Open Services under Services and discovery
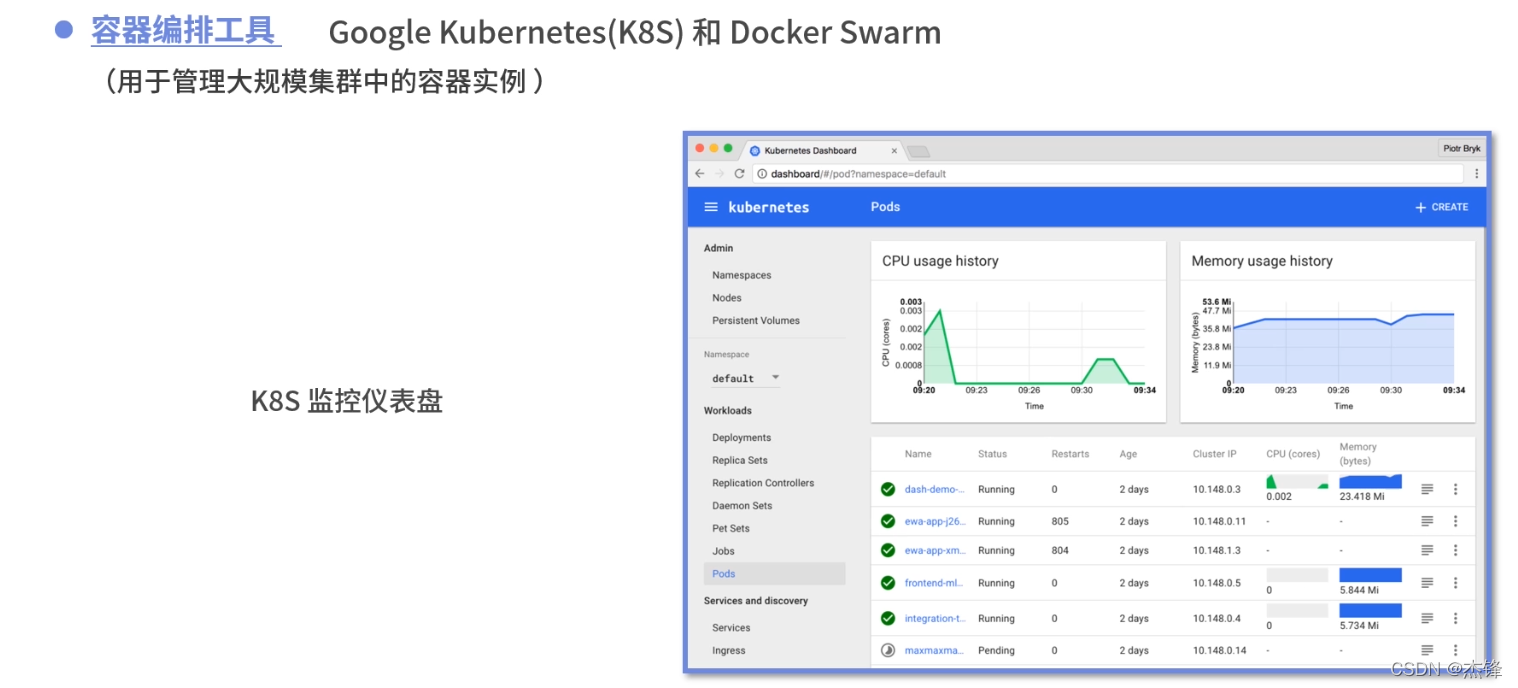The image size is (1518, 688). (x=731, y=628)
